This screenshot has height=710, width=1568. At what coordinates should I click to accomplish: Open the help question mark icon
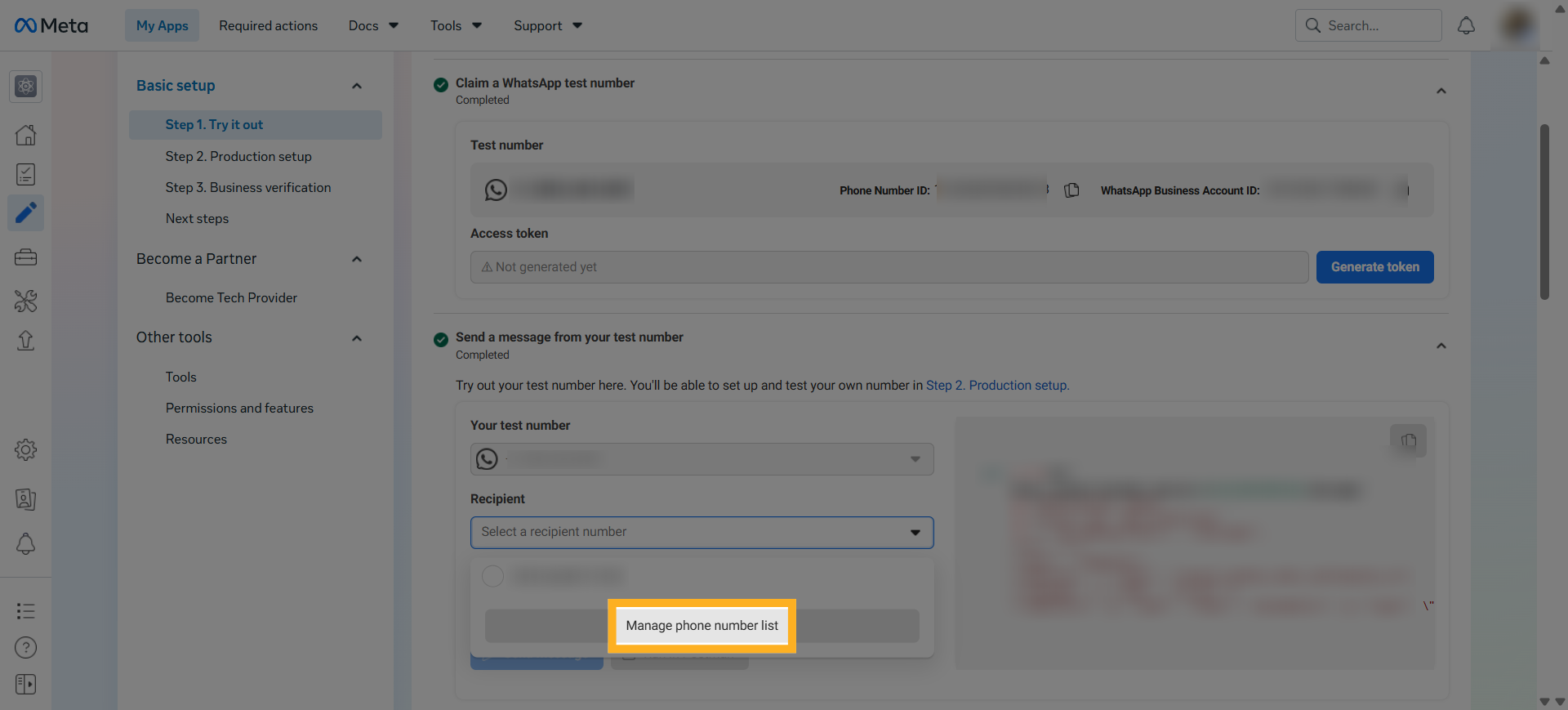click(x=25, y=648)
